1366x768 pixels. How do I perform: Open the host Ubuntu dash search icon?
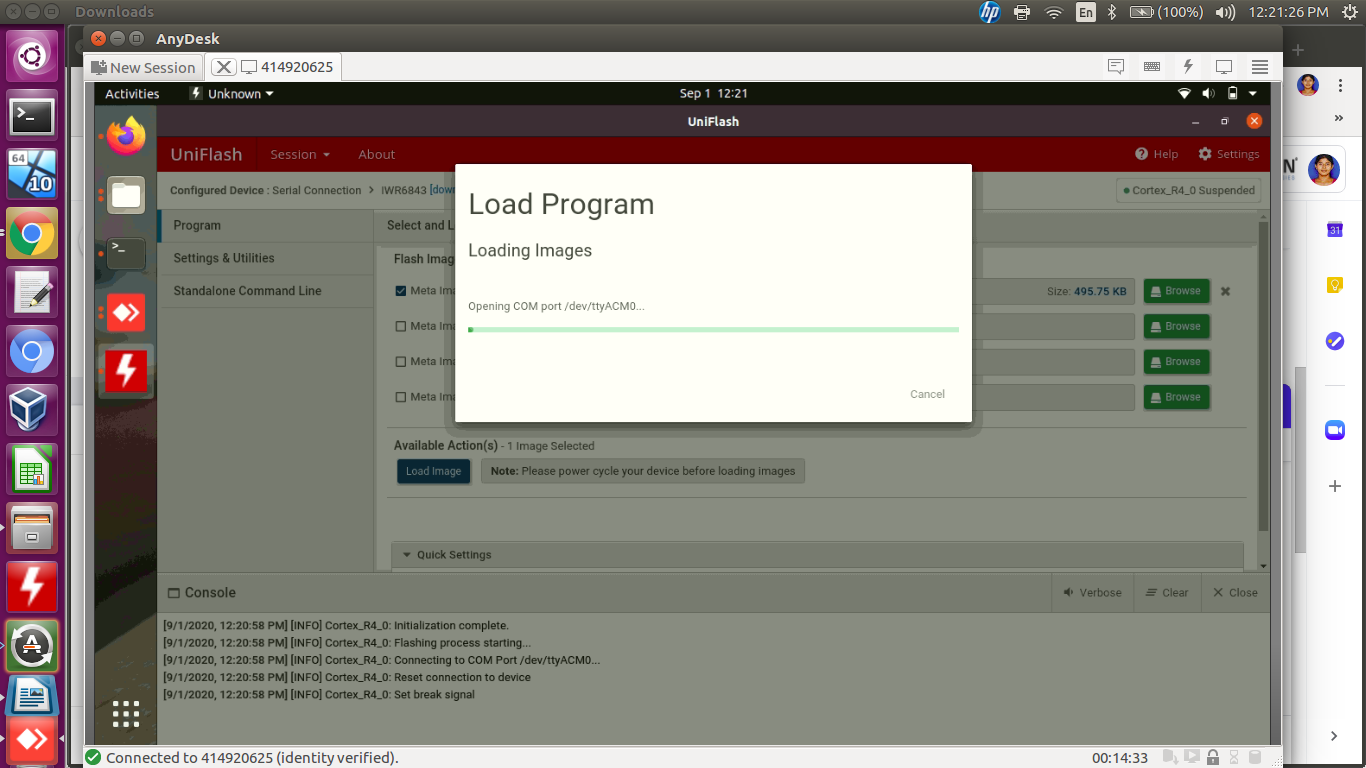[x=32, y=57]
